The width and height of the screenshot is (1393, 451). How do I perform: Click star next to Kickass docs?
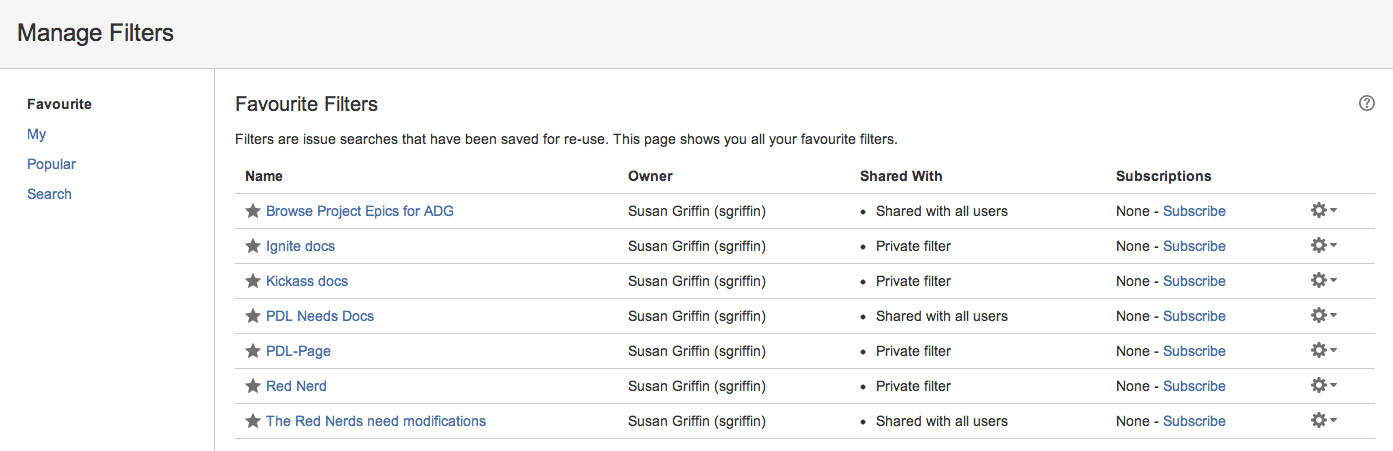(x=253, y=281)
